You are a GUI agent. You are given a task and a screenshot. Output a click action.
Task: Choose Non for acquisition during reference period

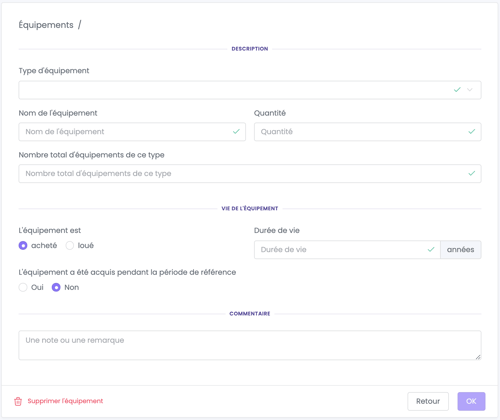[56, 287]
